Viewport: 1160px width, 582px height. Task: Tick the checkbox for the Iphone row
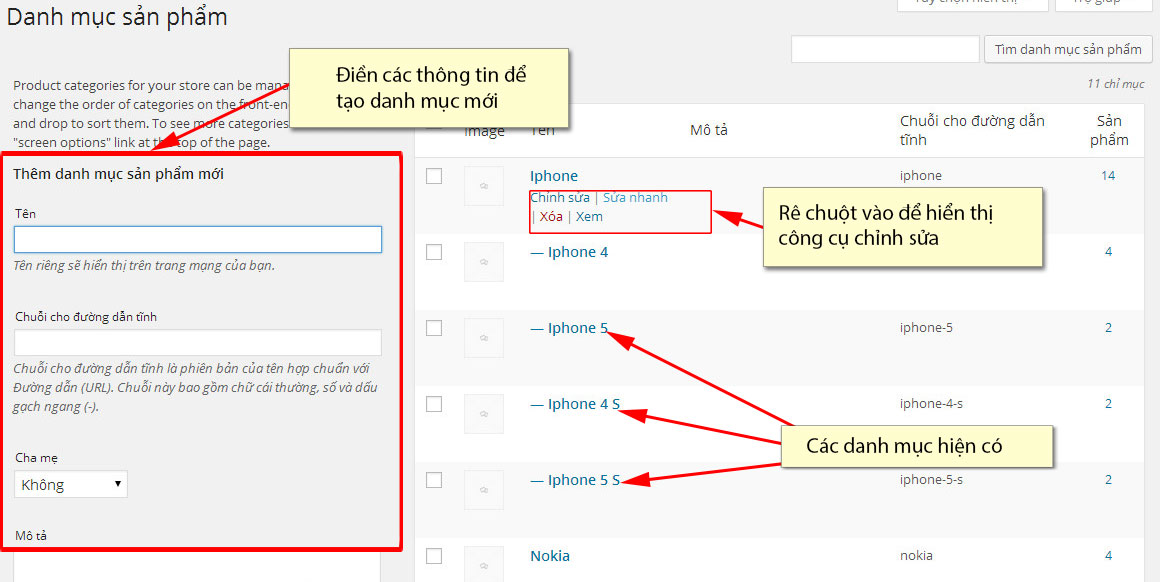434,176
